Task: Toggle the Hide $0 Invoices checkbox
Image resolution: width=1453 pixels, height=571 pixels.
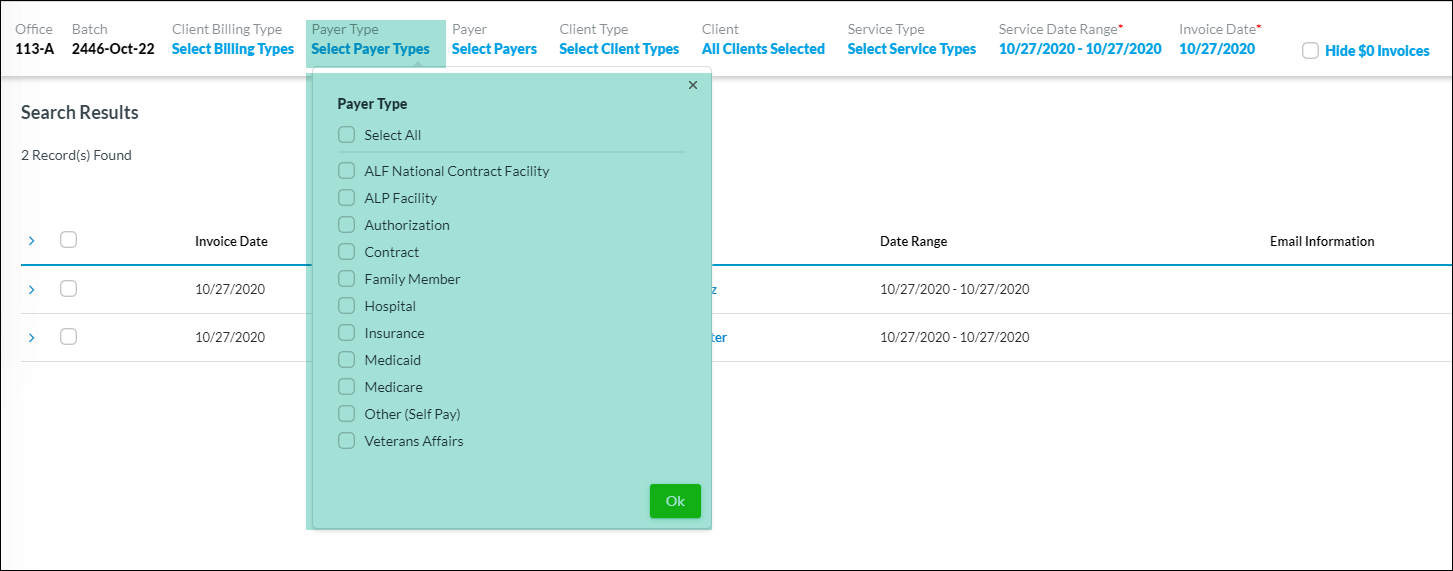Action: pos(1310,51)
